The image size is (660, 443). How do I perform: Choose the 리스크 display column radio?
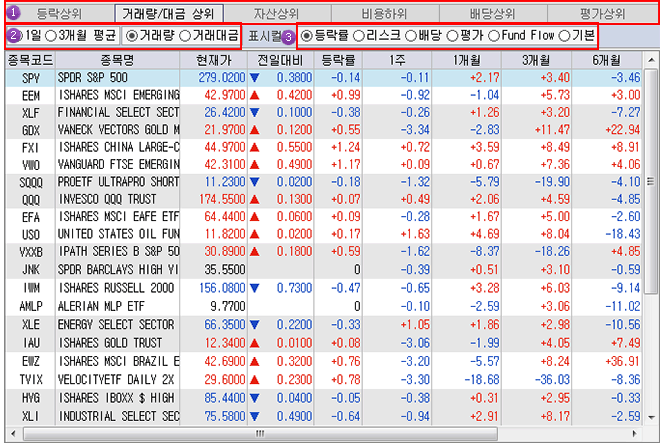(377, 36)
